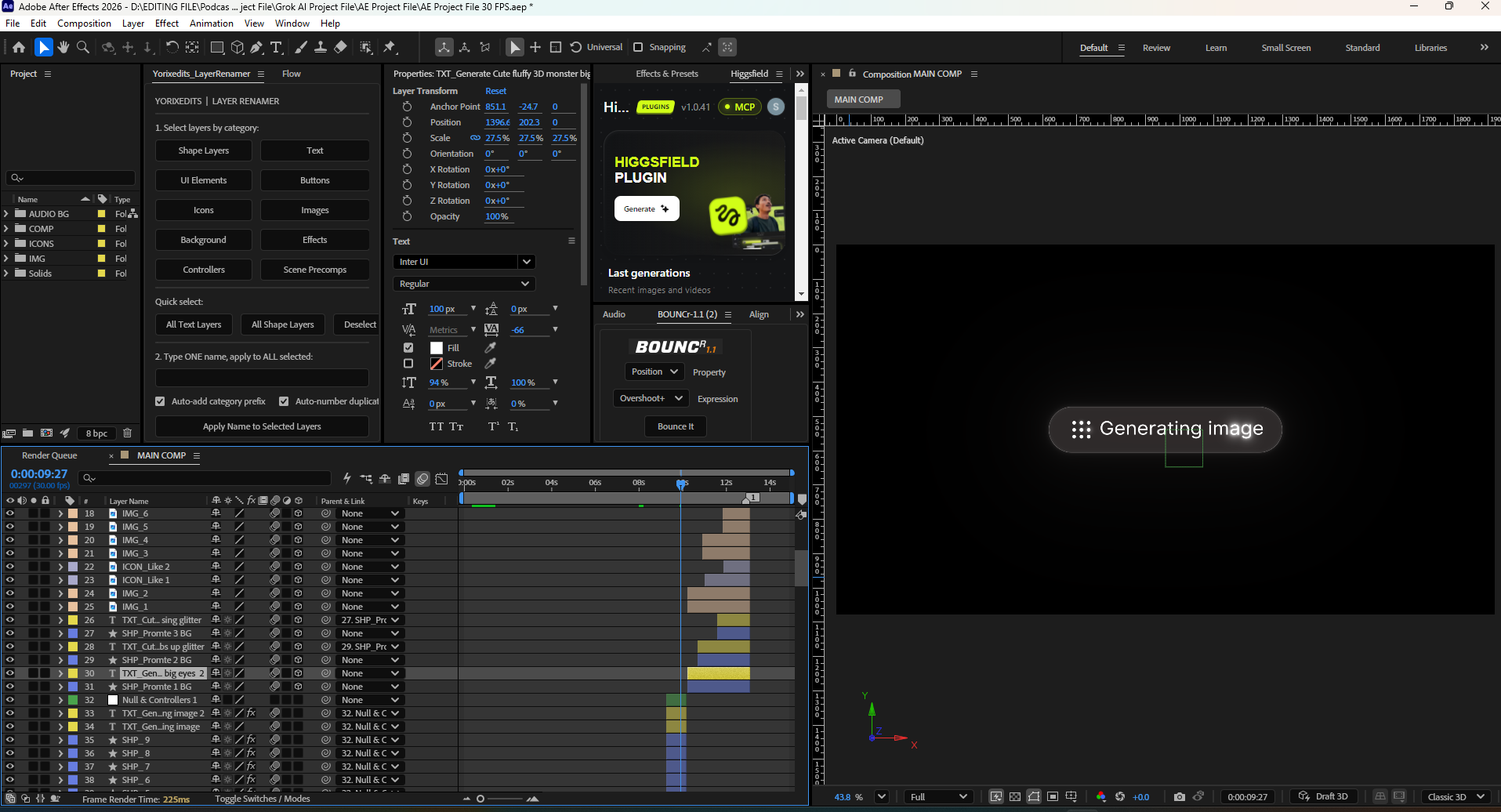Image resolution: width=1501 pixels, height=812 pixels.
Task: Click the Stroke color eyedropper
Action: [491, 363]
